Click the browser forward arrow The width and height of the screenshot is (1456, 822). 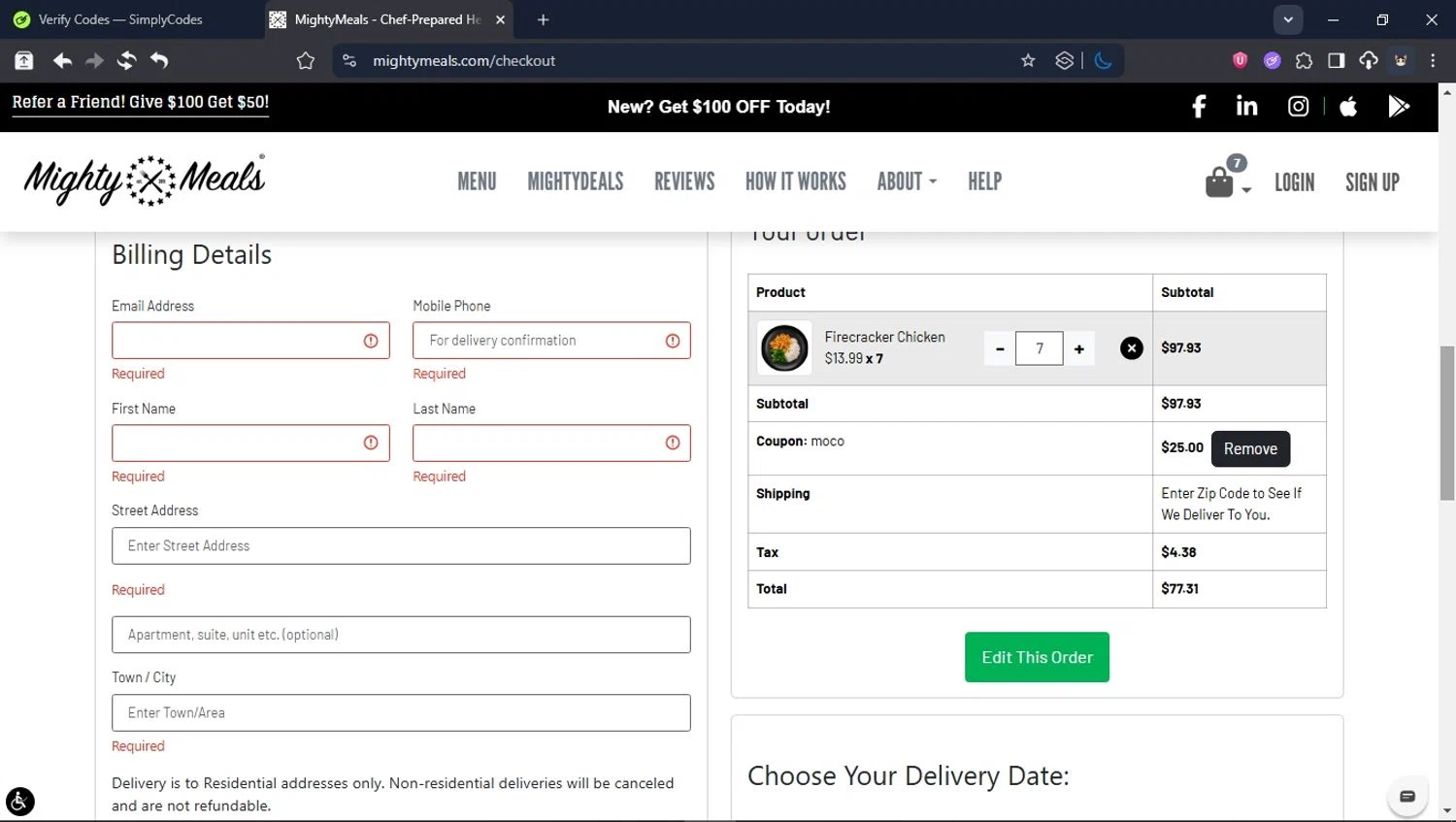94,60
